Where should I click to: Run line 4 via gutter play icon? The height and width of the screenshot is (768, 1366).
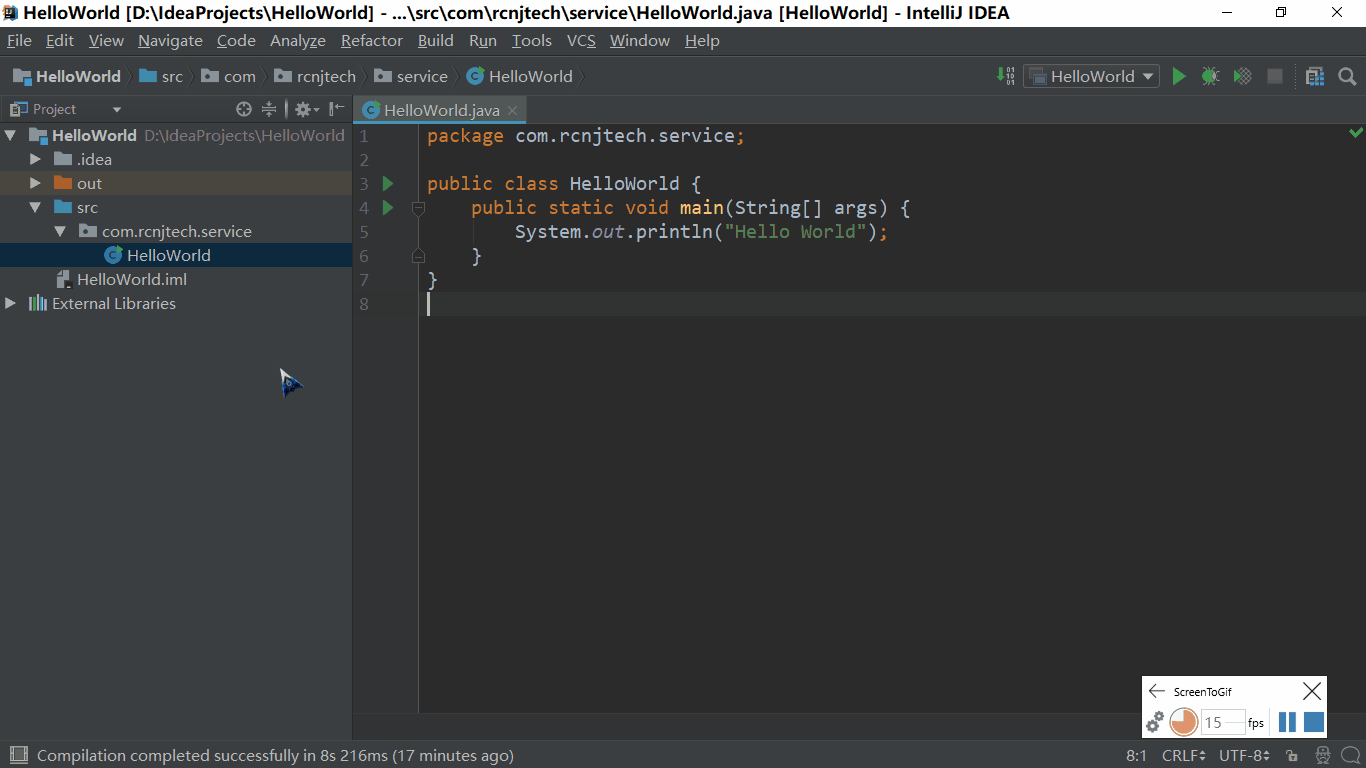[x=387, y=207]
